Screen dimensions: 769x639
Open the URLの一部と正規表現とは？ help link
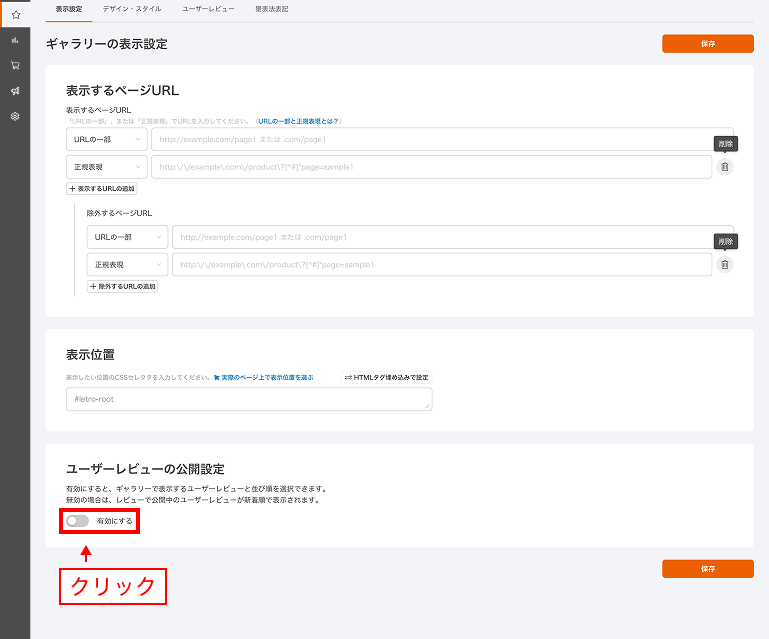point(298,121)
